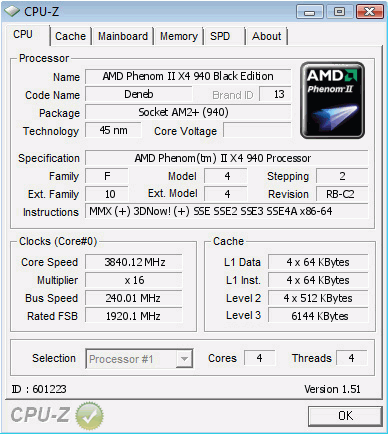Open the SPD tab
Viewport: 388px width, 434px height.
pyautogui.click(x=220, y=36)
